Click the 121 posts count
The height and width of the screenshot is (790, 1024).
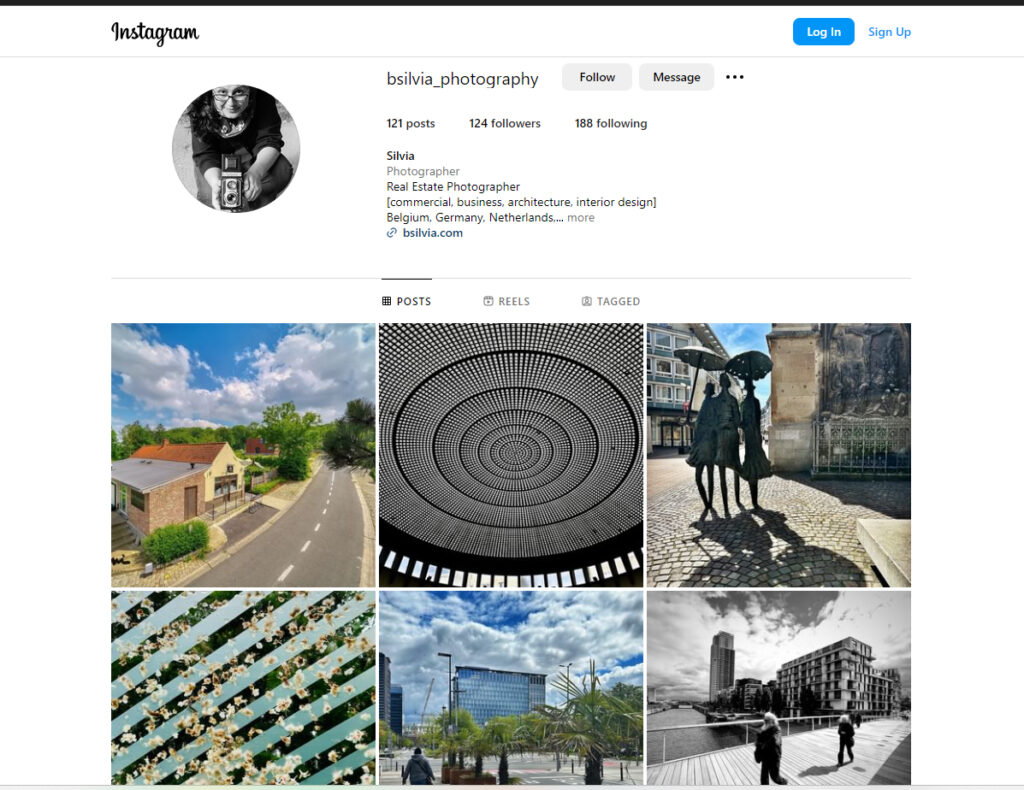pos(411,123)
